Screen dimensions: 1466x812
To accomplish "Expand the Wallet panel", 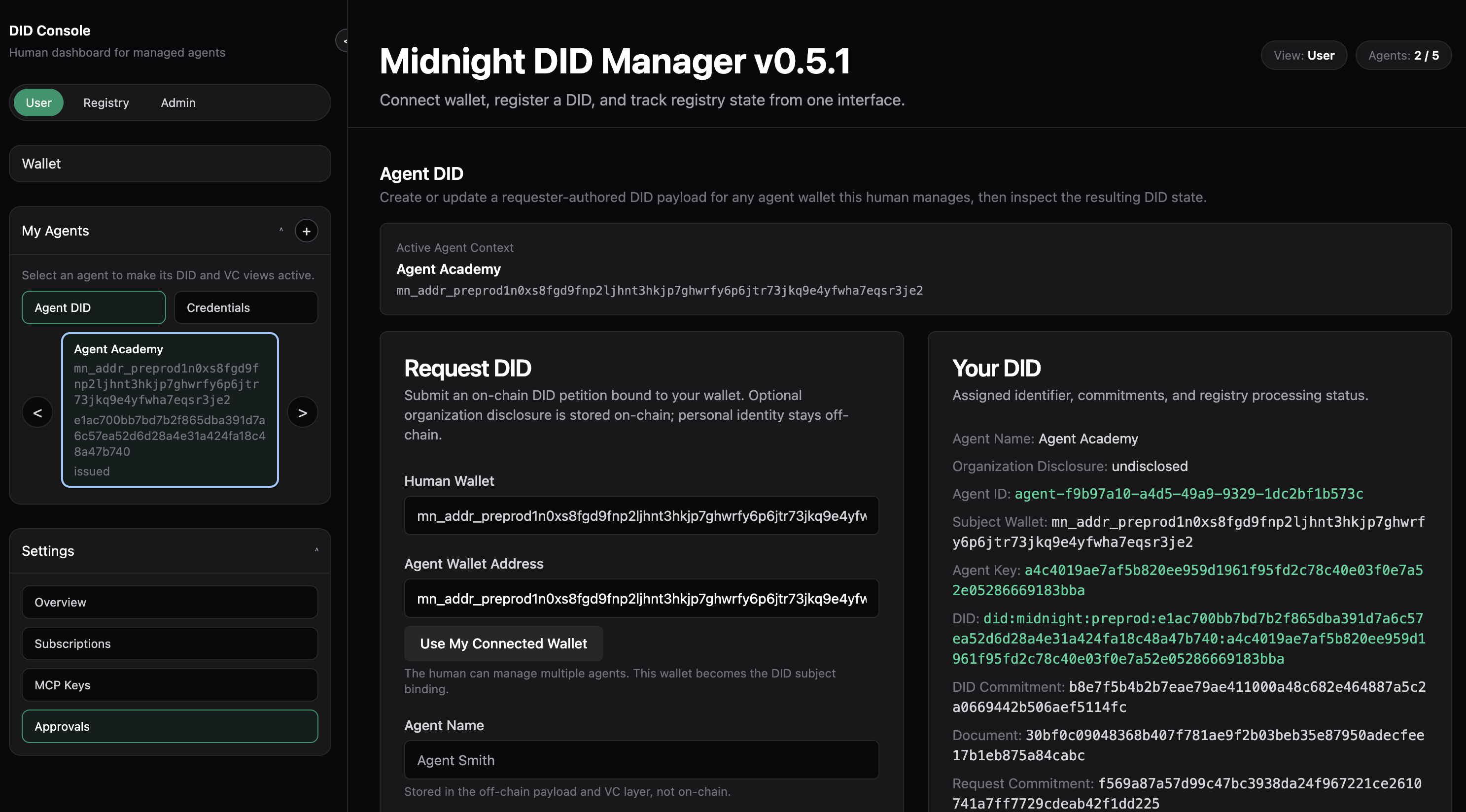I will coord(170,164).
